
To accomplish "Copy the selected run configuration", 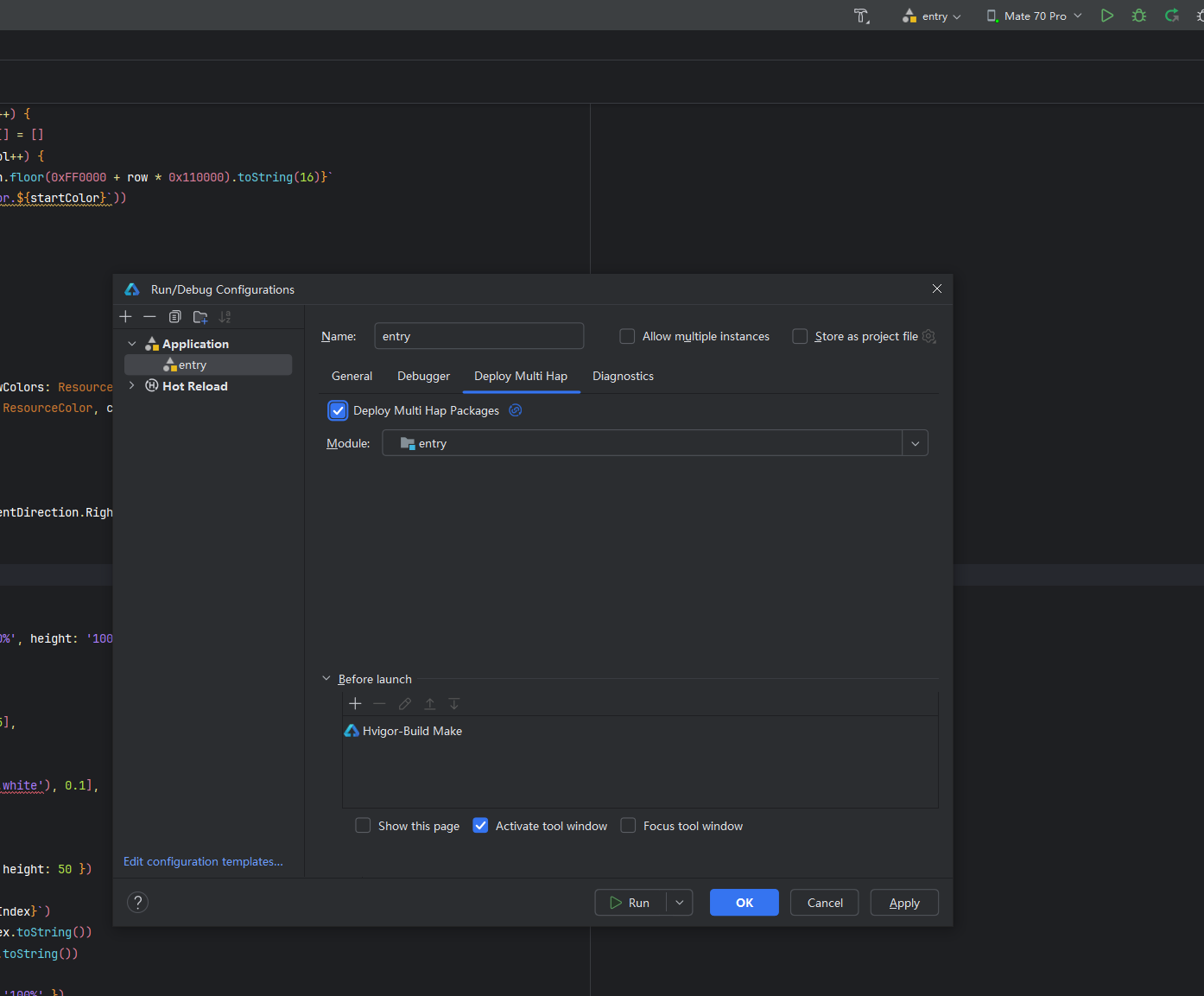I will (x=175, y=317).
